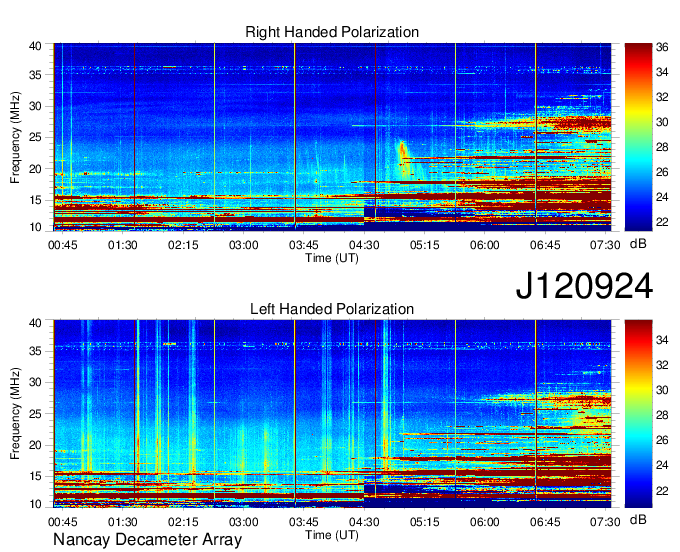Click the 35 MHz frequency tick of the left-handed plot
This screenshot has height=552, width=680.
35,351
